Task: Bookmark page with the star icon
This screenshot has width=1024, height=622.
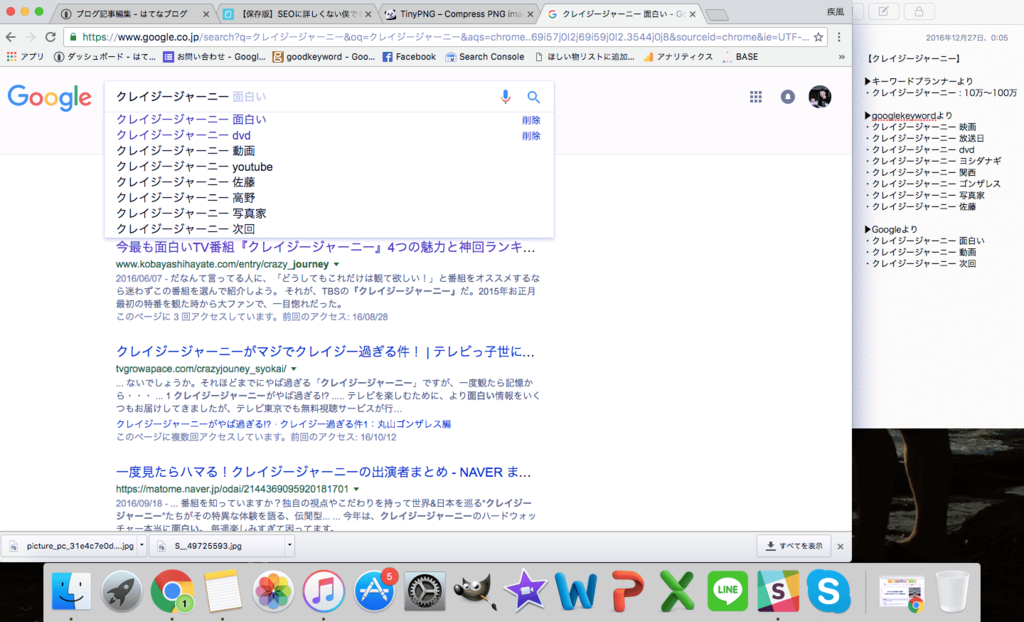Action: coord(818,37)
